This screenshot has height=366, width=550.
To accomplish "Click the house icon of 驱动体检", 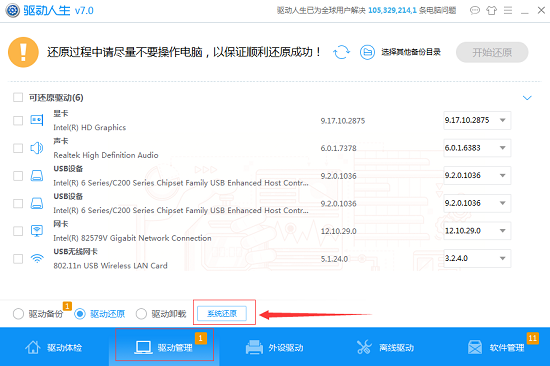I will click(x=33, y=347).
